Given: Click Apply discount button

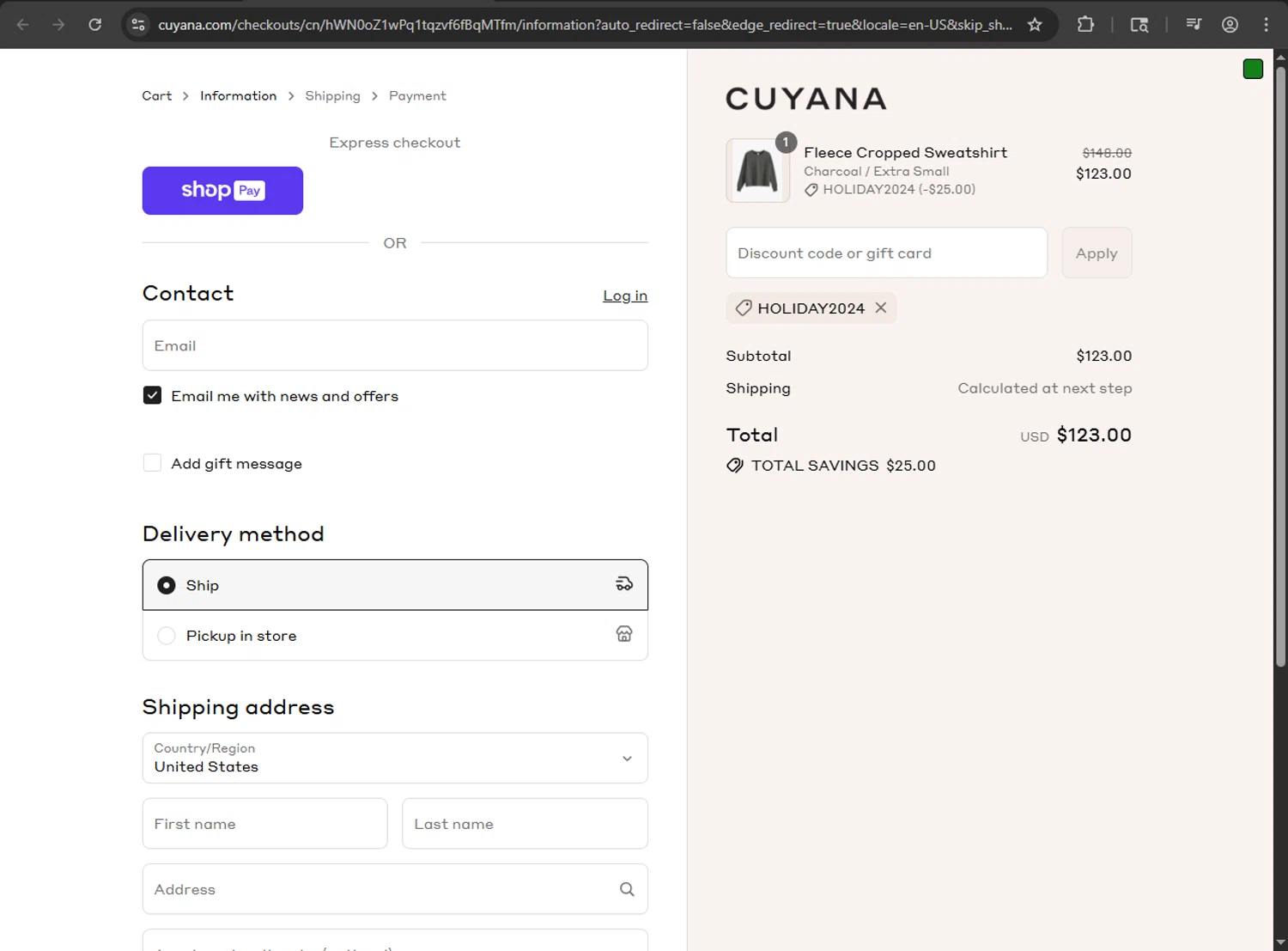Looking at the screenshot, I should point(1097,253).
